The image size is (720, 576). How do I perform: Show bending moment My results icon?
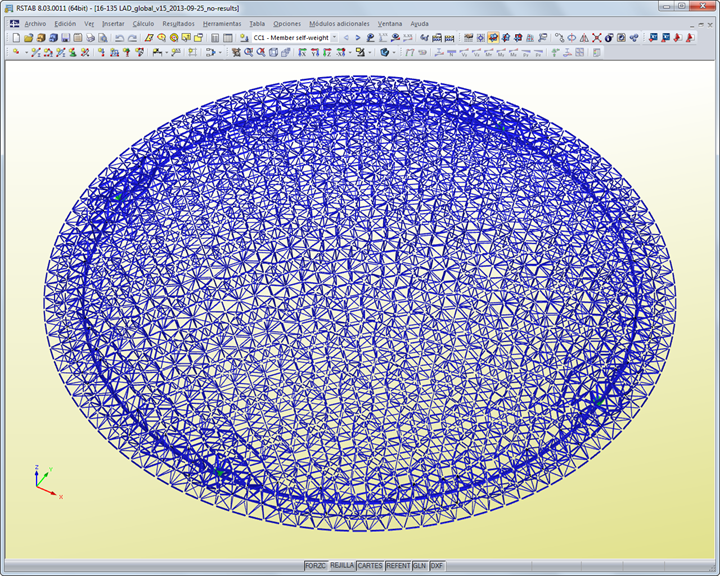[501, 52]
